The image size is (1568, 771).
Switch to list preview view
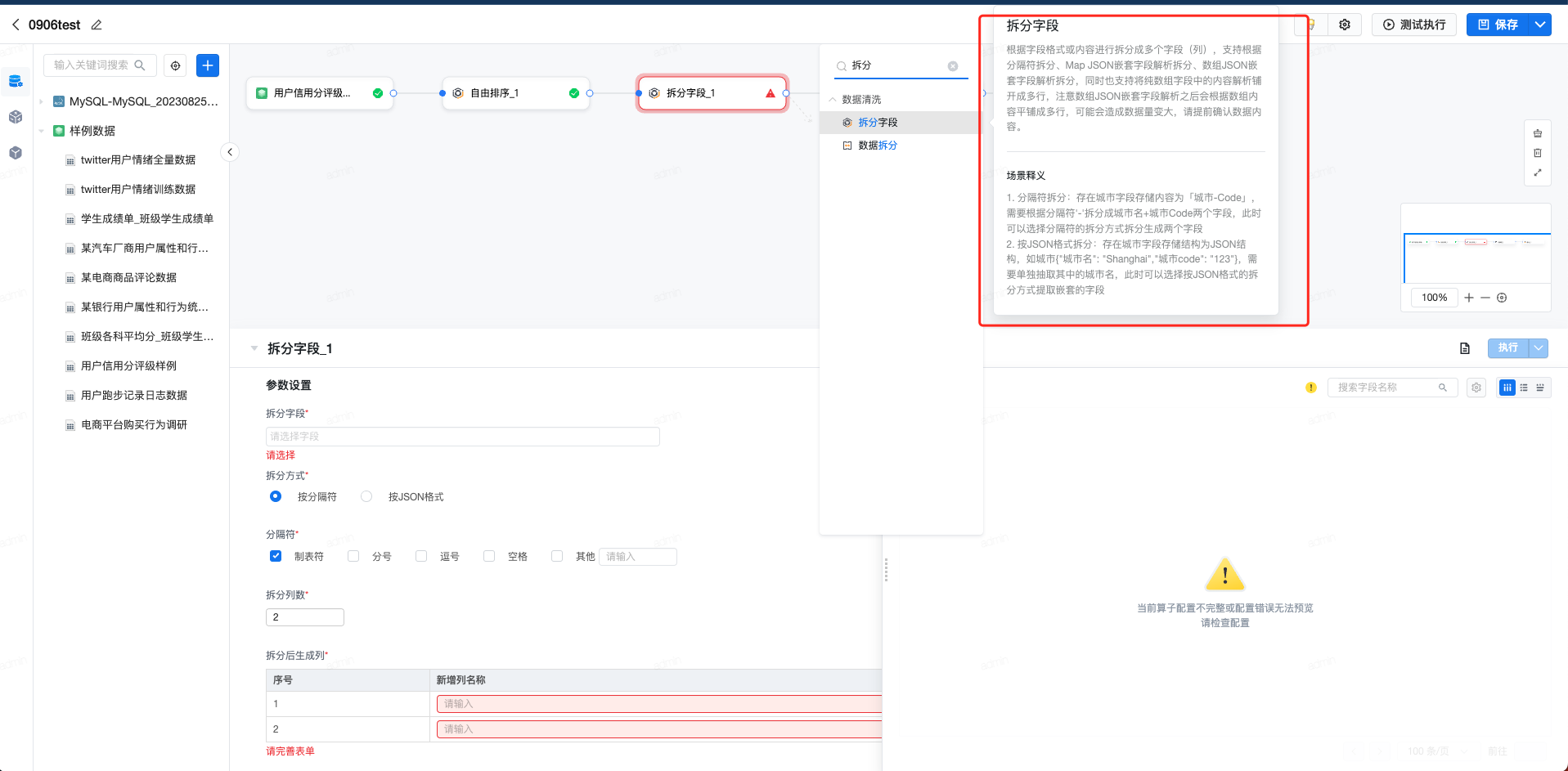click(x=1524, y=388)
